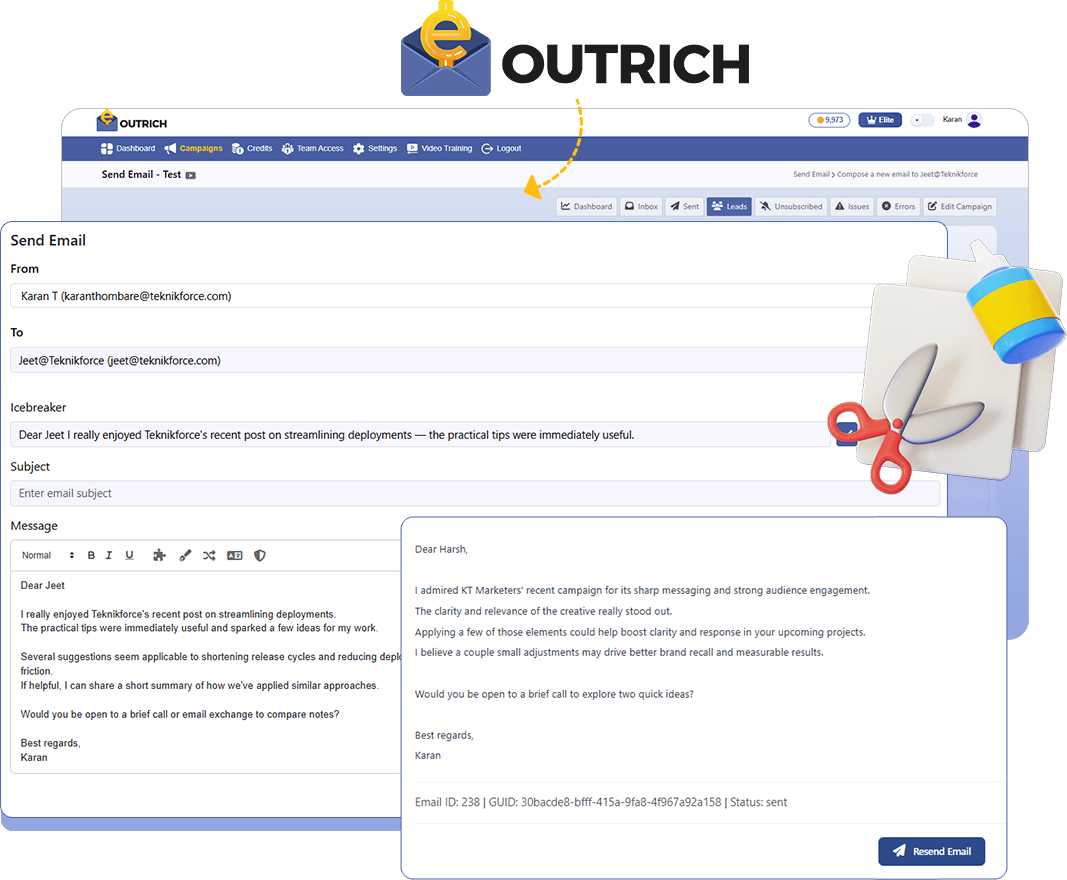Click the video icon beside Send Email - Test

pyautogui.click(x=191, y=175)
